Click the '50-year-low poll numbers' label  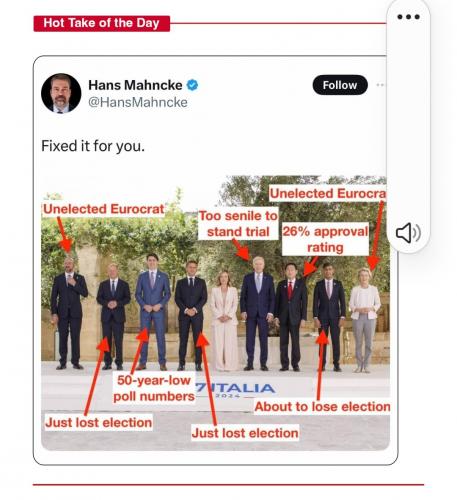[x=154, y=388]
